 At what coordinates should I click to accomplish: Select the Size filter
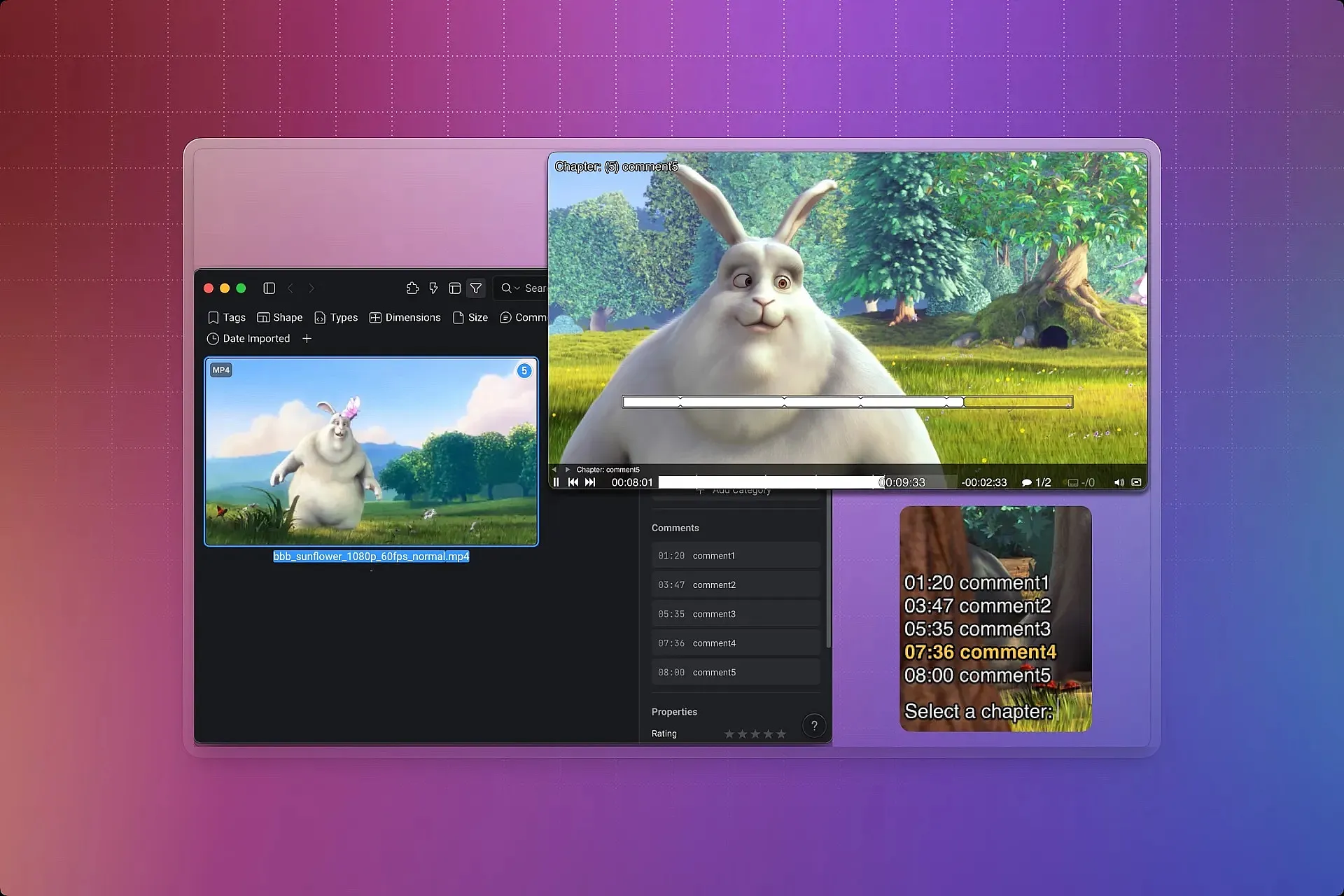[470, 317]
